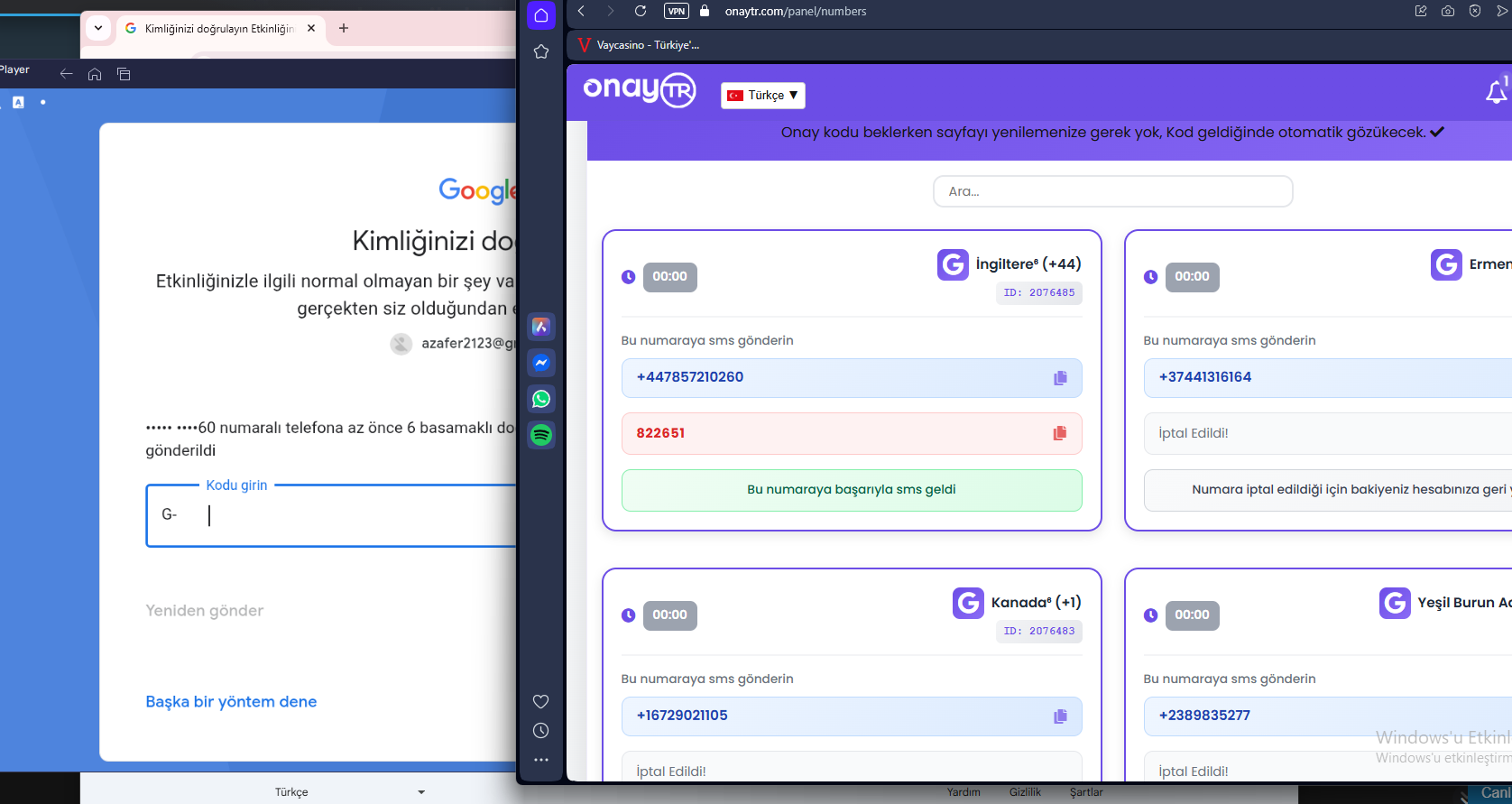The width and height of the screenshot is (1512, 804).
Task: Click Yeniden gönder to resend code
Action: [205, 611]
